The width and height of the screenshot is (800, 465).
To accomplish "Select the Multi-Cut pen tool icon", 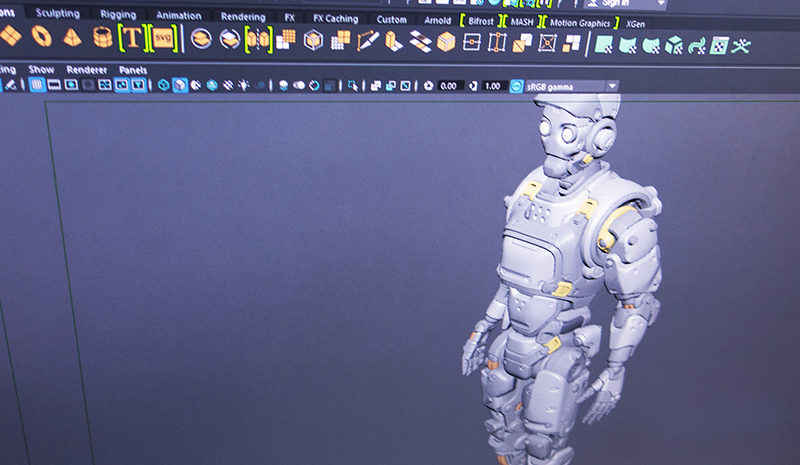I will click(x=368, y=41).
